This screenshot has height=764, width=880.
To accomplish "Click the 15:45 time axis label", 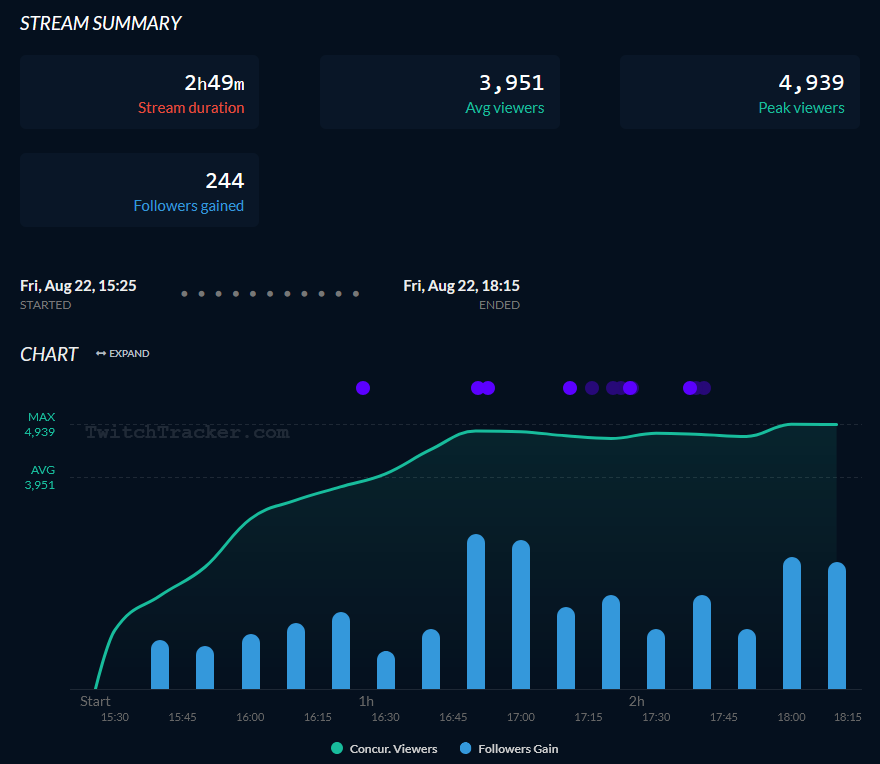I will coord(182,717).
